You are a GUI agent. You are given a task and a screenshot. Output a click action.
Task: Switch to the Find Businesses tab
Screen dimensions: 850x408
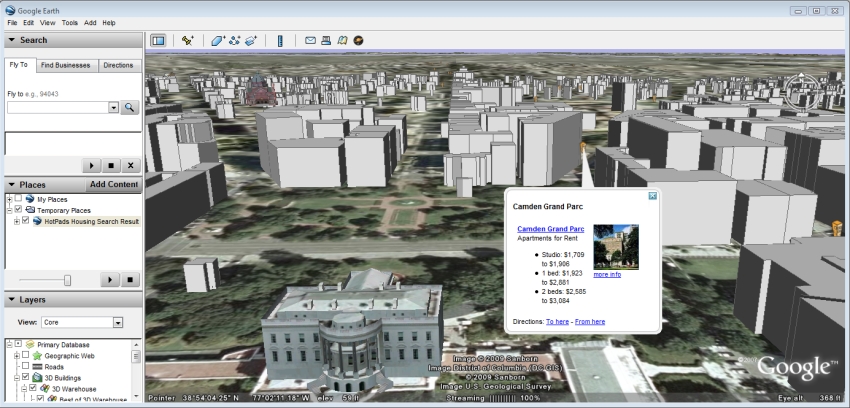[x=66, y=66]
